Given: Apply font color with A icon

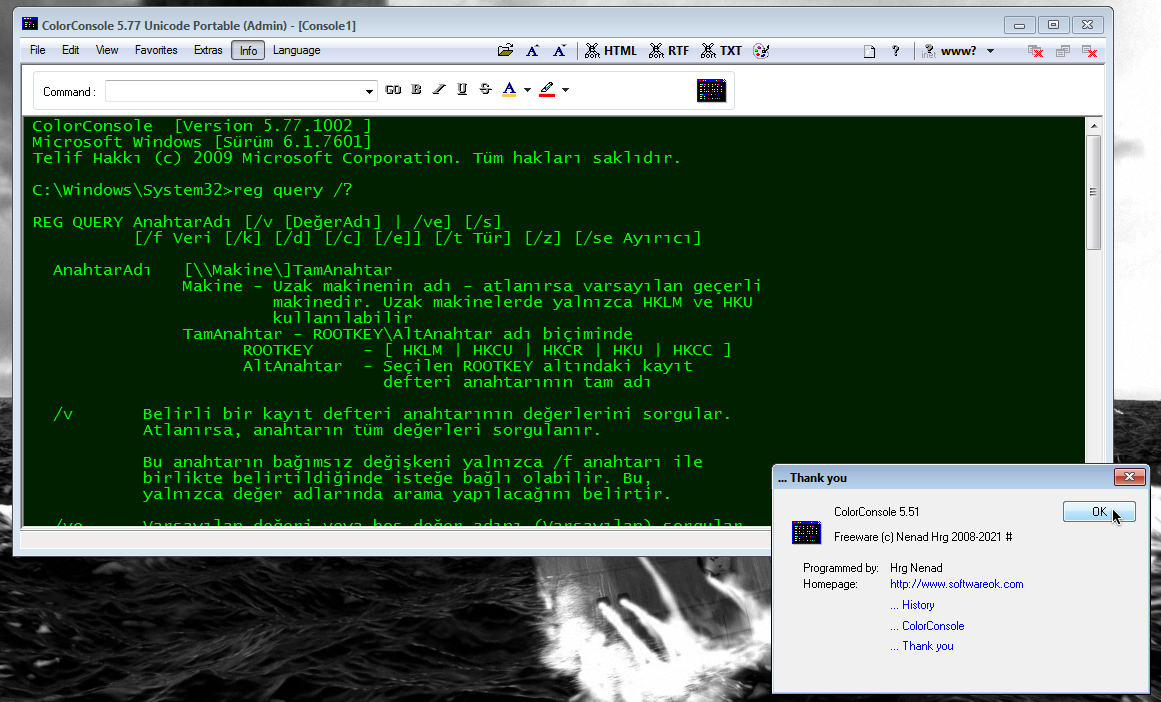Looking at the screenshot, I should (x=509, y=90).
